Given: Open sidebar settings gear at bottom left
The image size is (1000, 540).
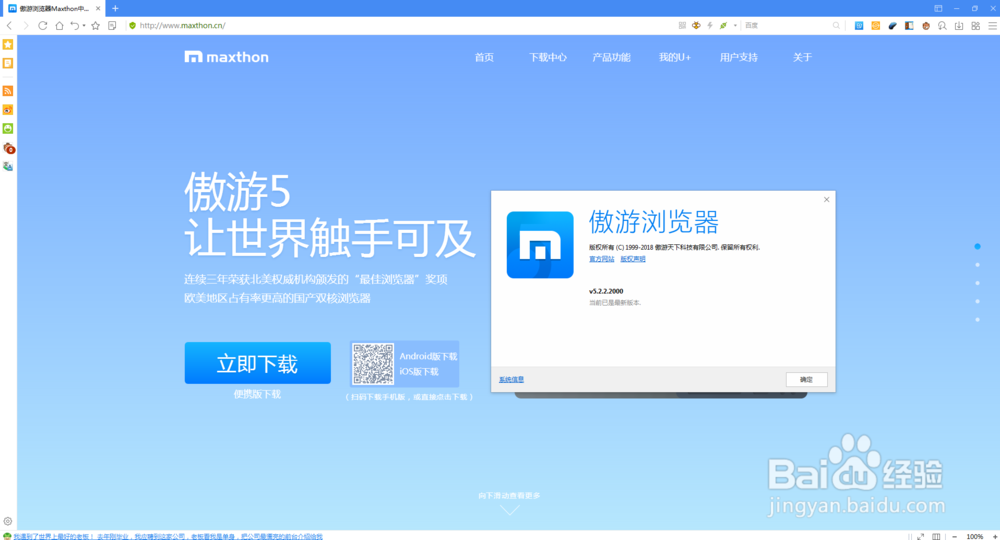Looking at the screenshot, I should click(8, 521).
